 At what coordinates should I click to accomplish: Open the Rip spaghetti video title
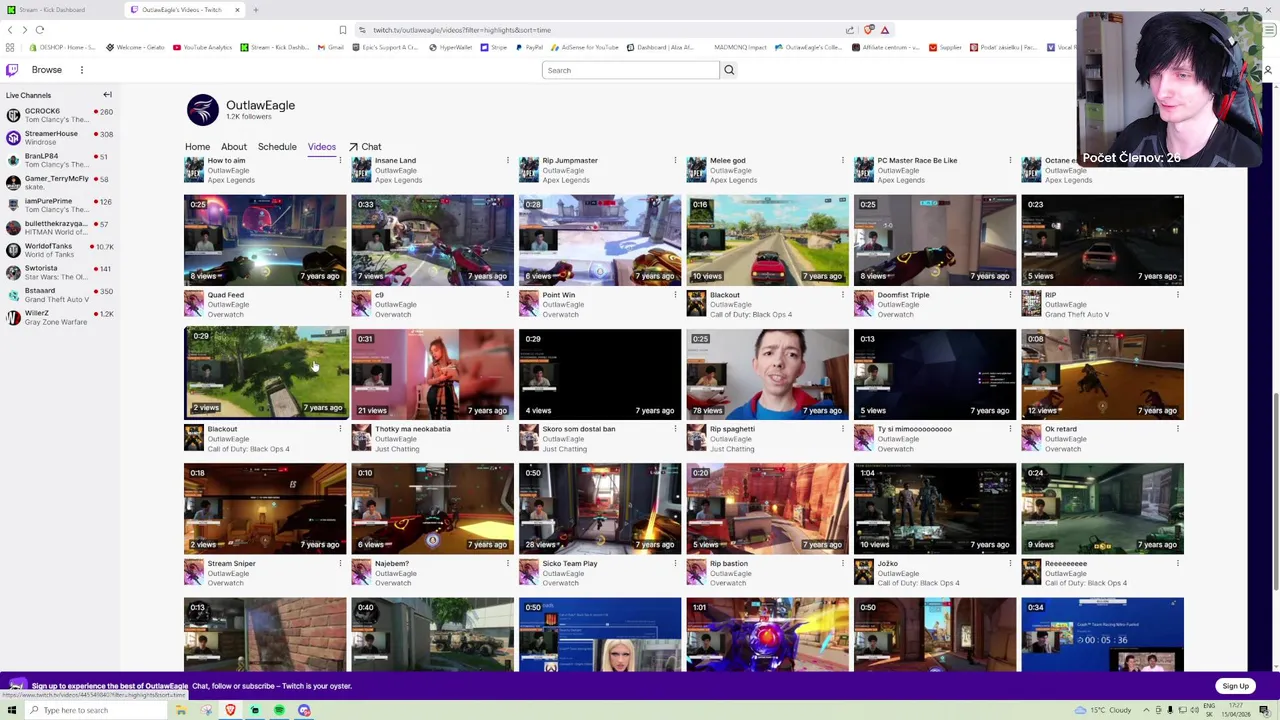pos(732,429)
